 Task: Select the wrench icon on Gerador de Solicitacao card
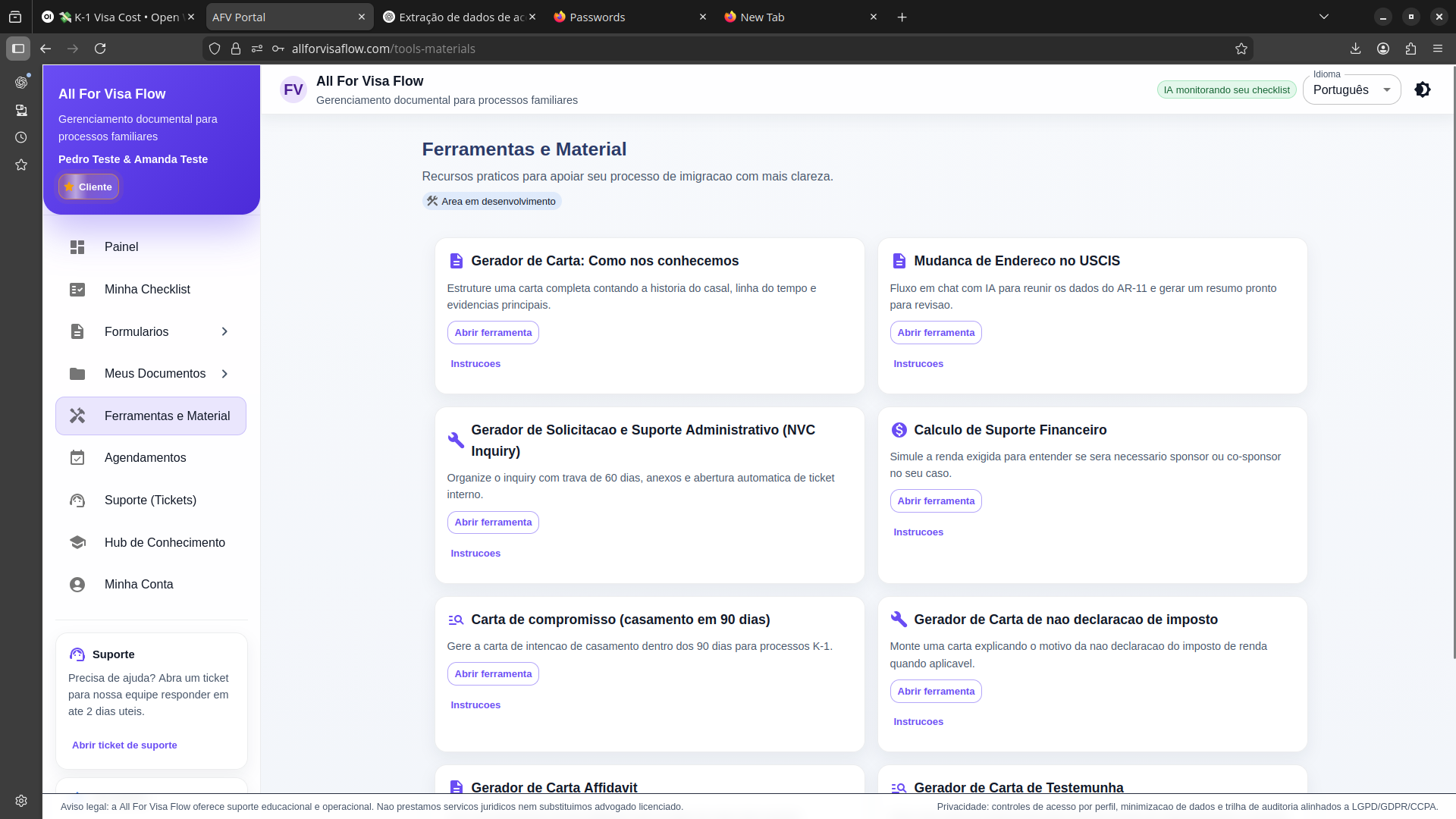[x=456, y=440]
